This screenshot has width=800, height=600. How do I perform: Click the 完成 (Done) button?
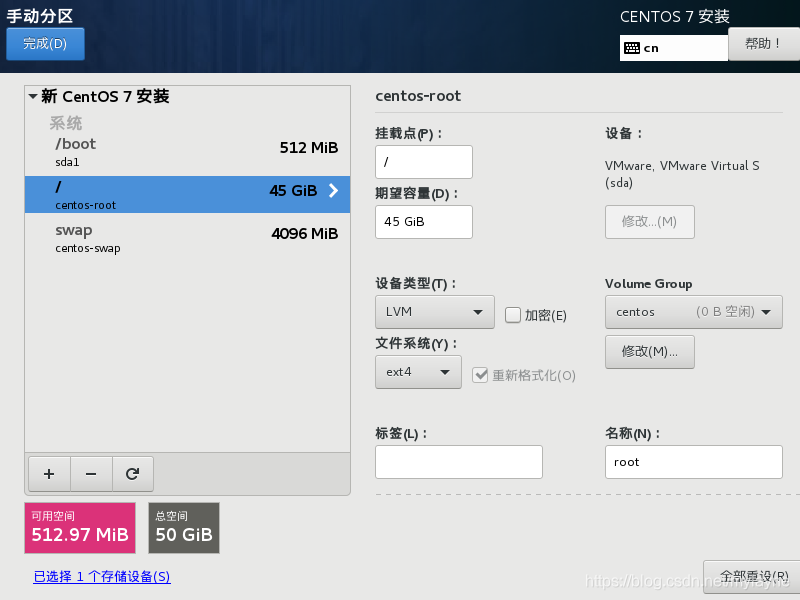[45, 44]
